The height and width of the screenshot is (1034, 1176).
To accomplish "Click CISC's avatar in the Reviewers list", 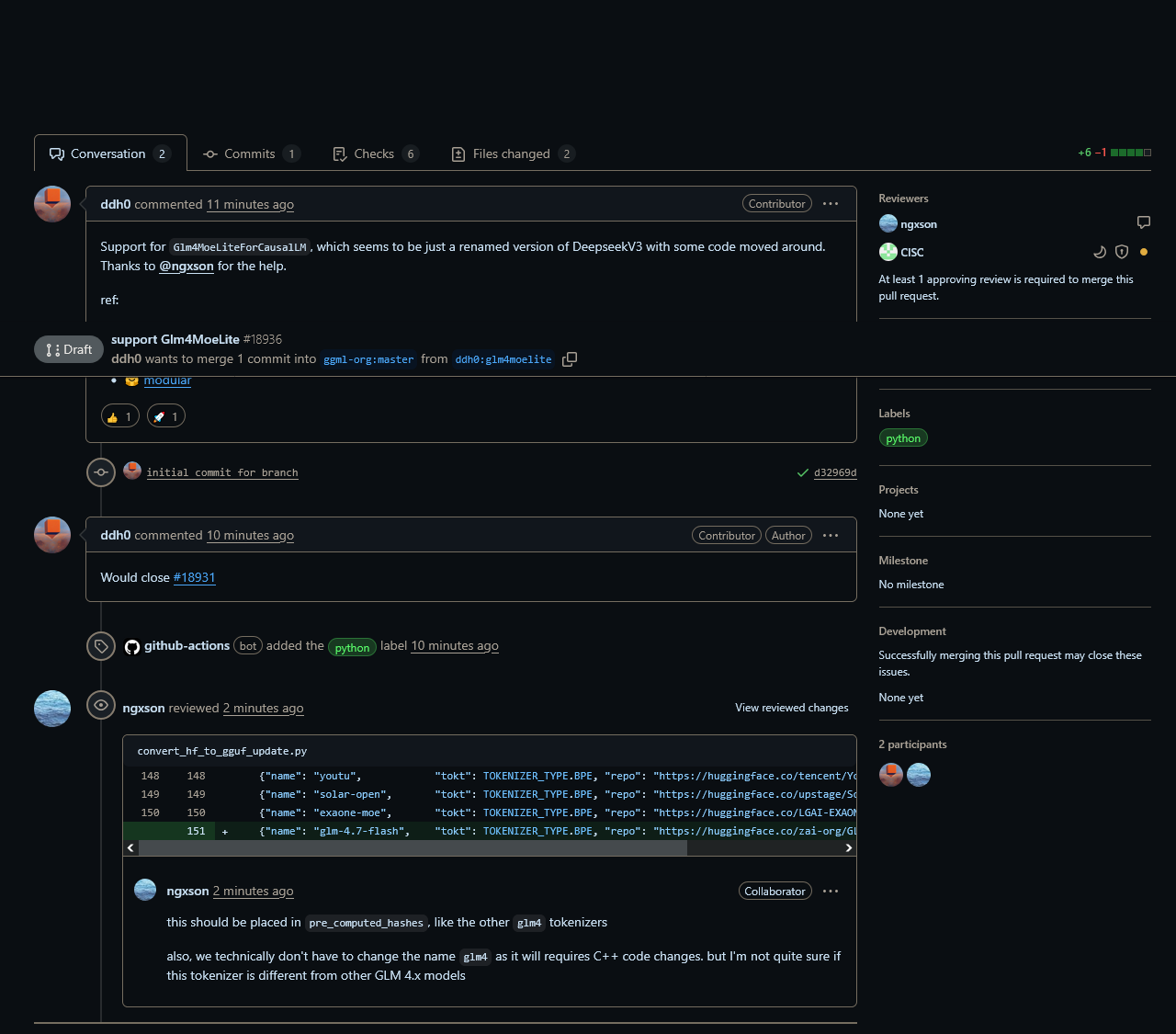I will click(x=888, y=252).
